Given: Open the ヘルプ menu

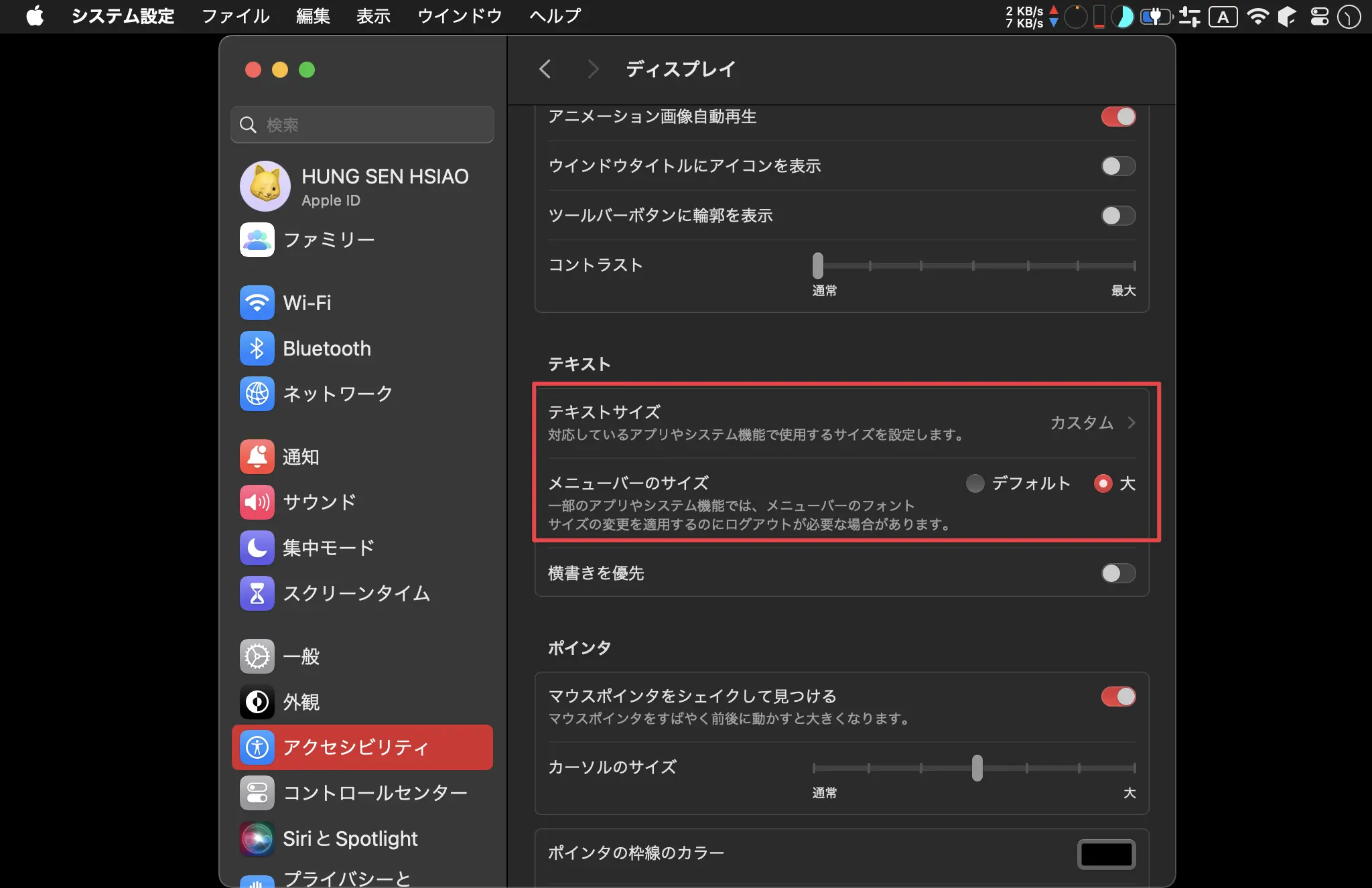Looking at the screenshot, I should point(555,16).
